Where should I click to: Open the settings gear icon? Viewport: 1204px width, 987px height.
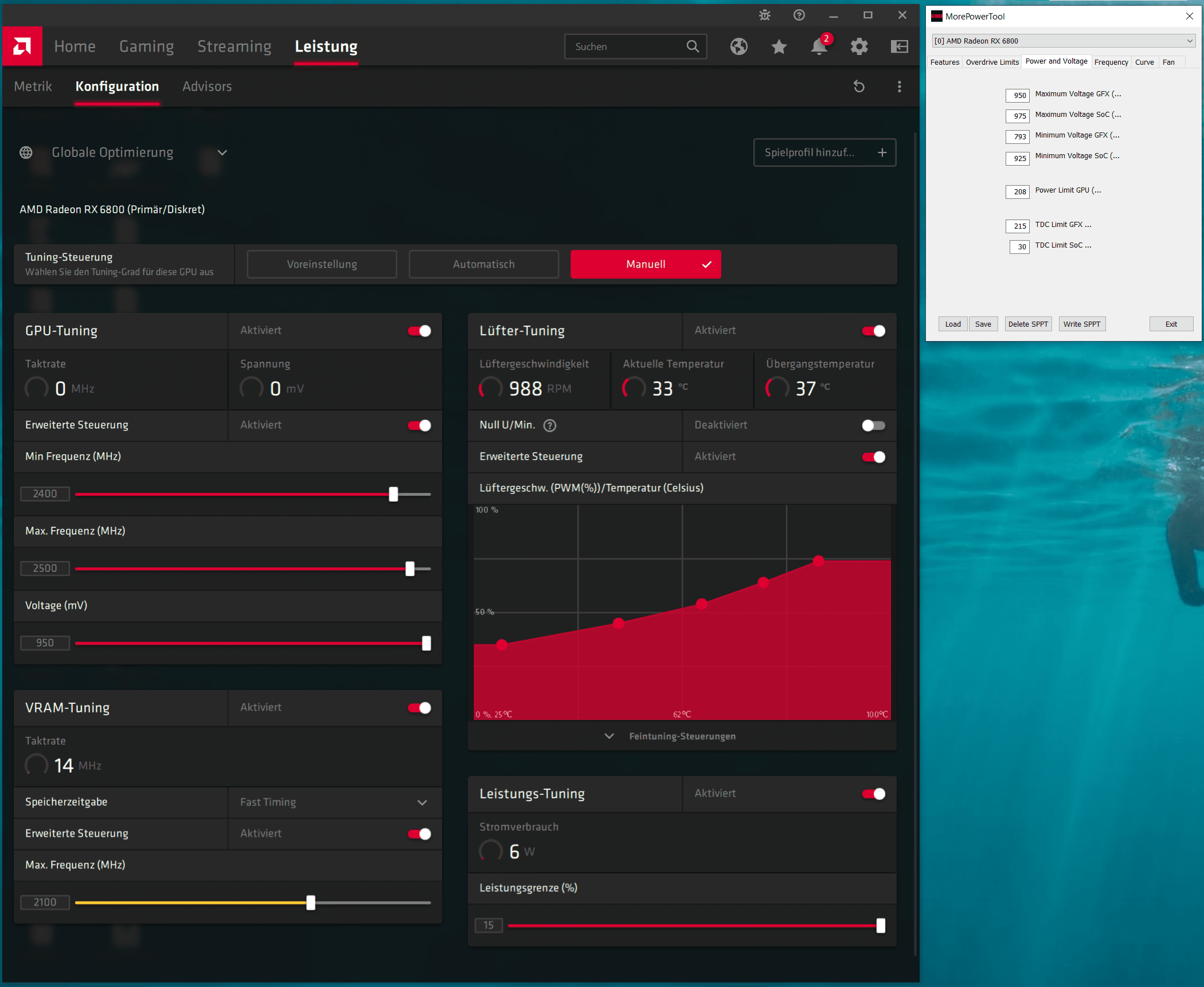point(859,46)
